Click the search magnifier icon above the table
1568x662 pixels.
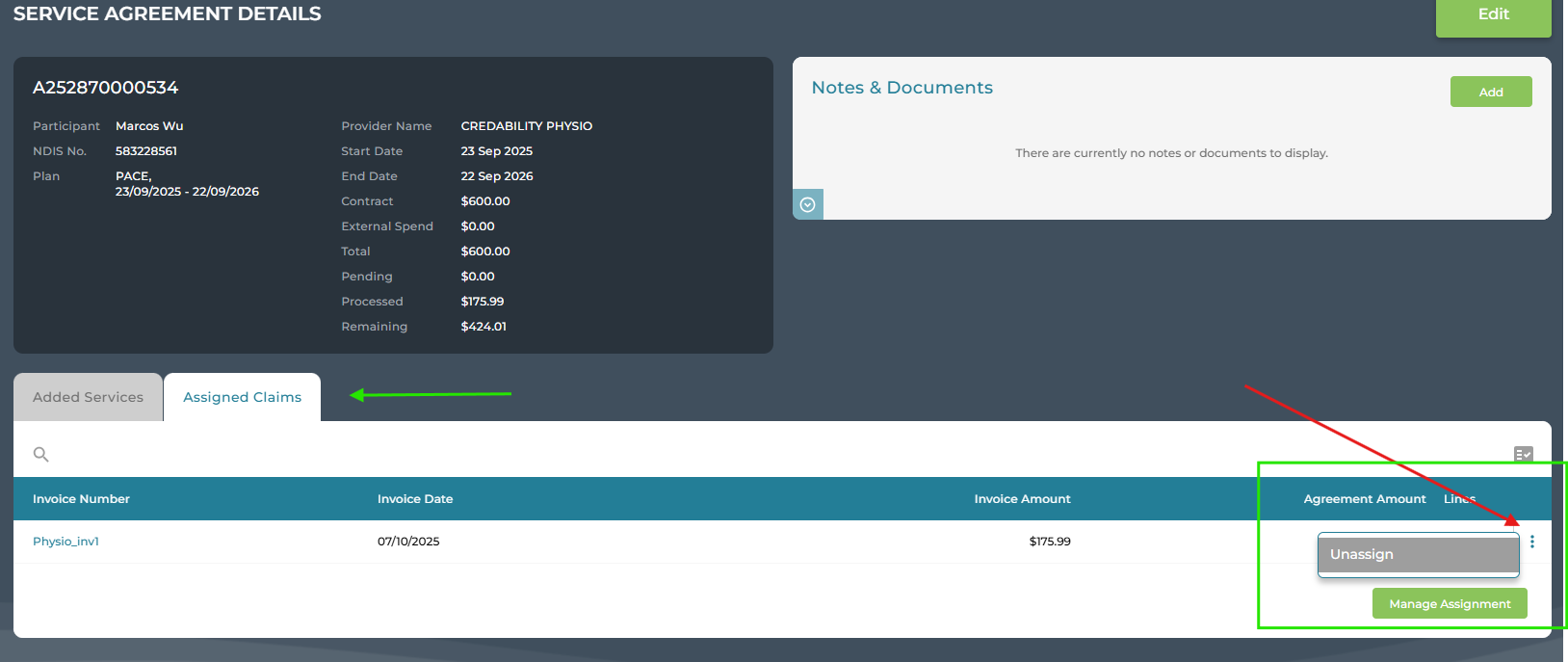click(x=40, y=454)
